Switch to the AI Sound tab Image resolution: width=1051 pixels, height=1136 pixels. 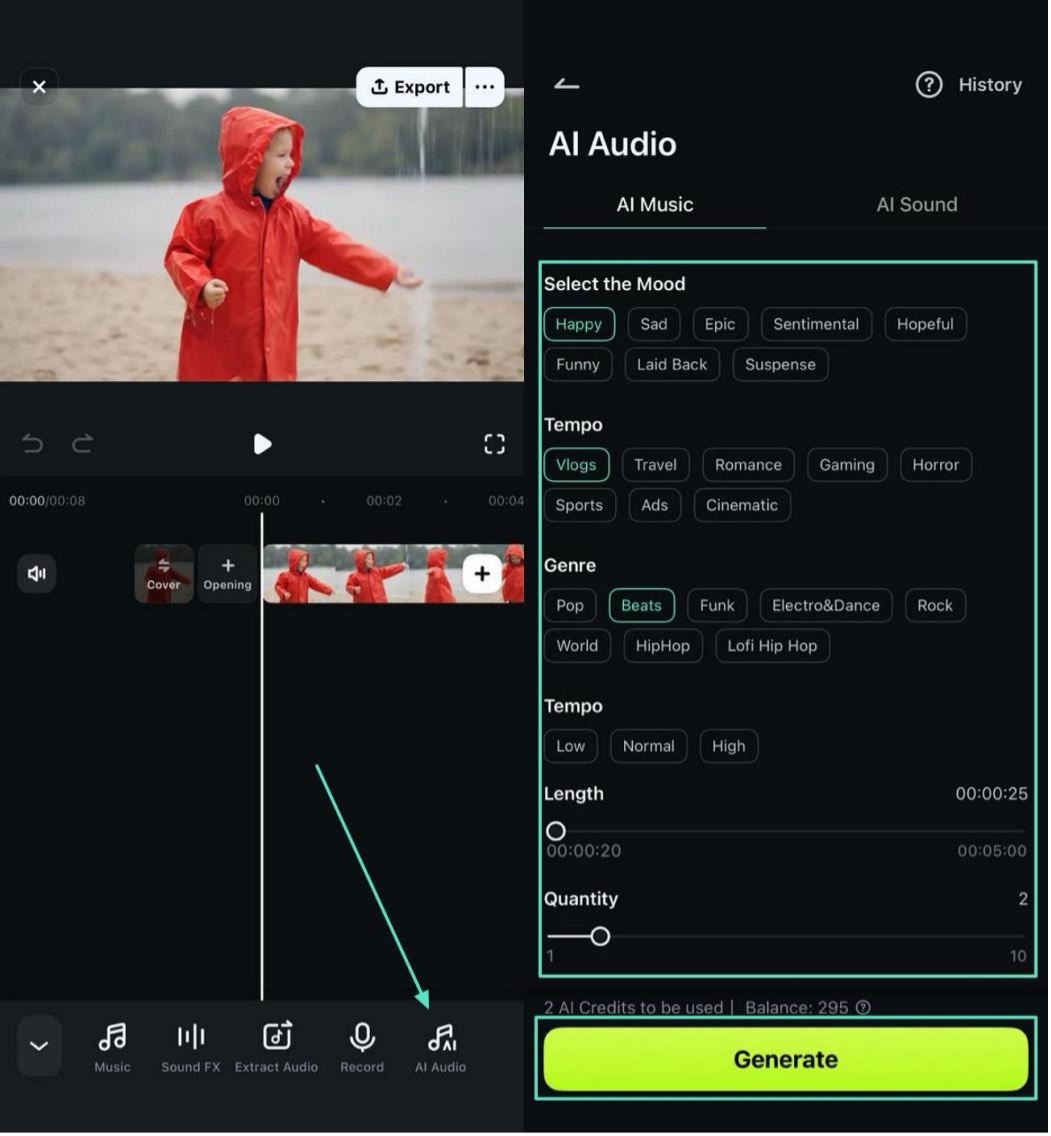pyautogui.click(x=916, y=205)
